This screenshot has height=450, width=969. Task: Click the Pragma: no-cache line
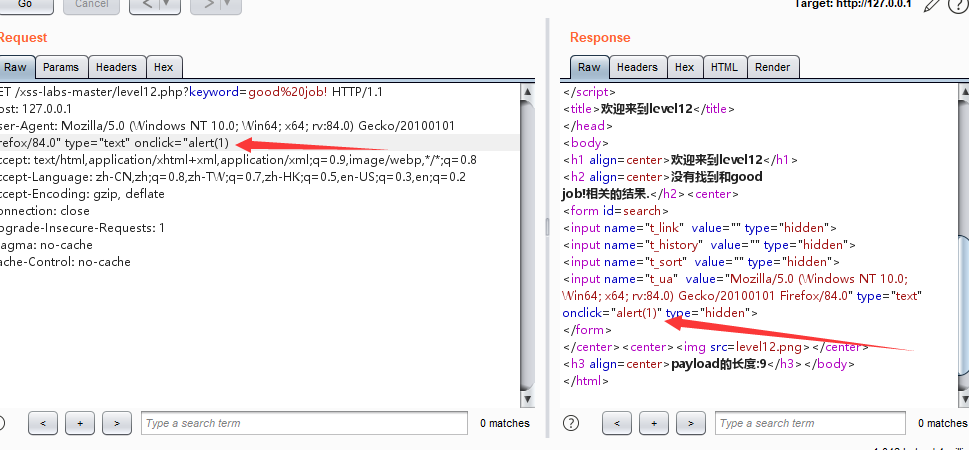46,245
